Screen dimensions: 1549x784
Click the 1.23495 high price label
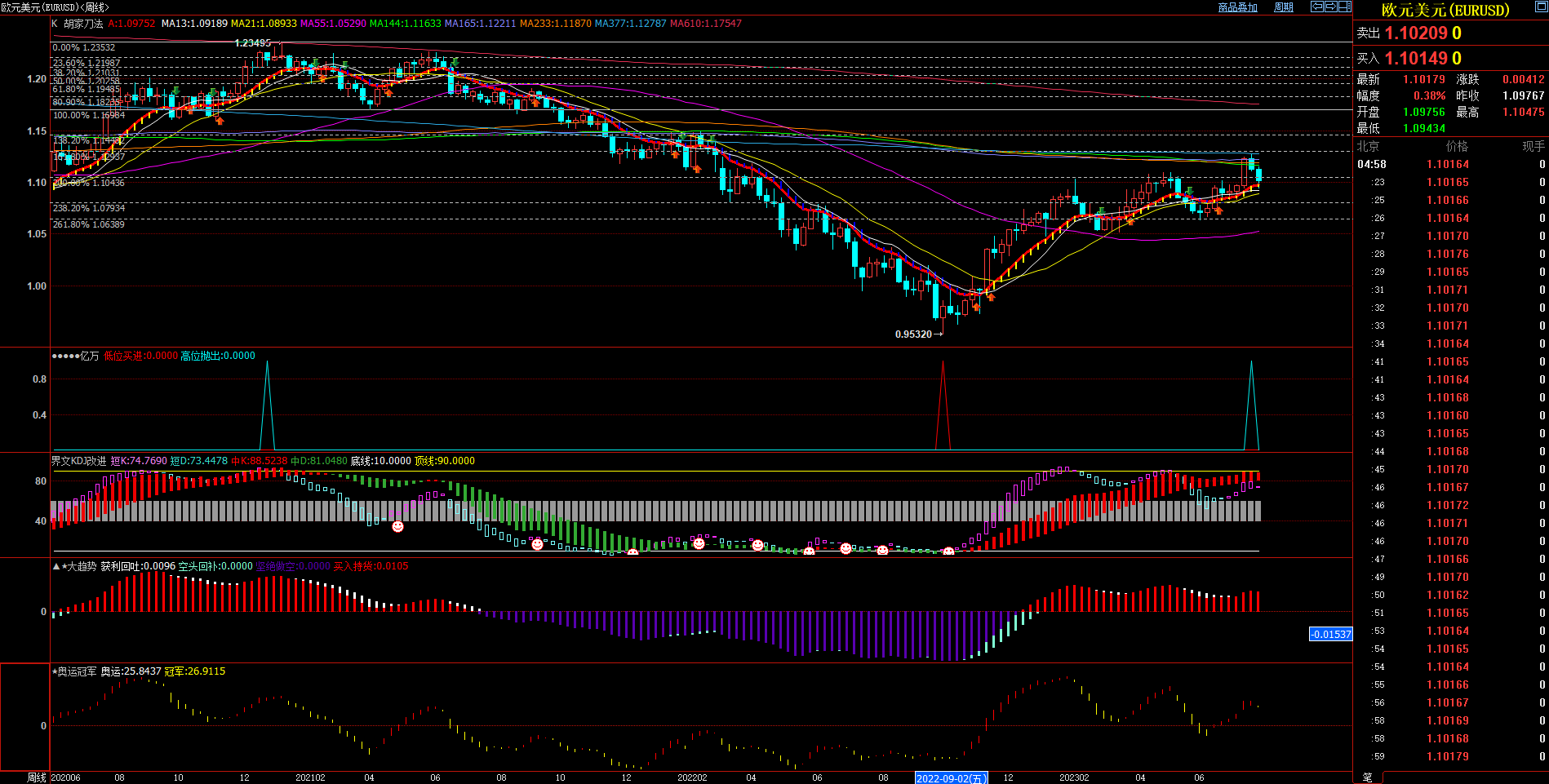click(252, 43)
